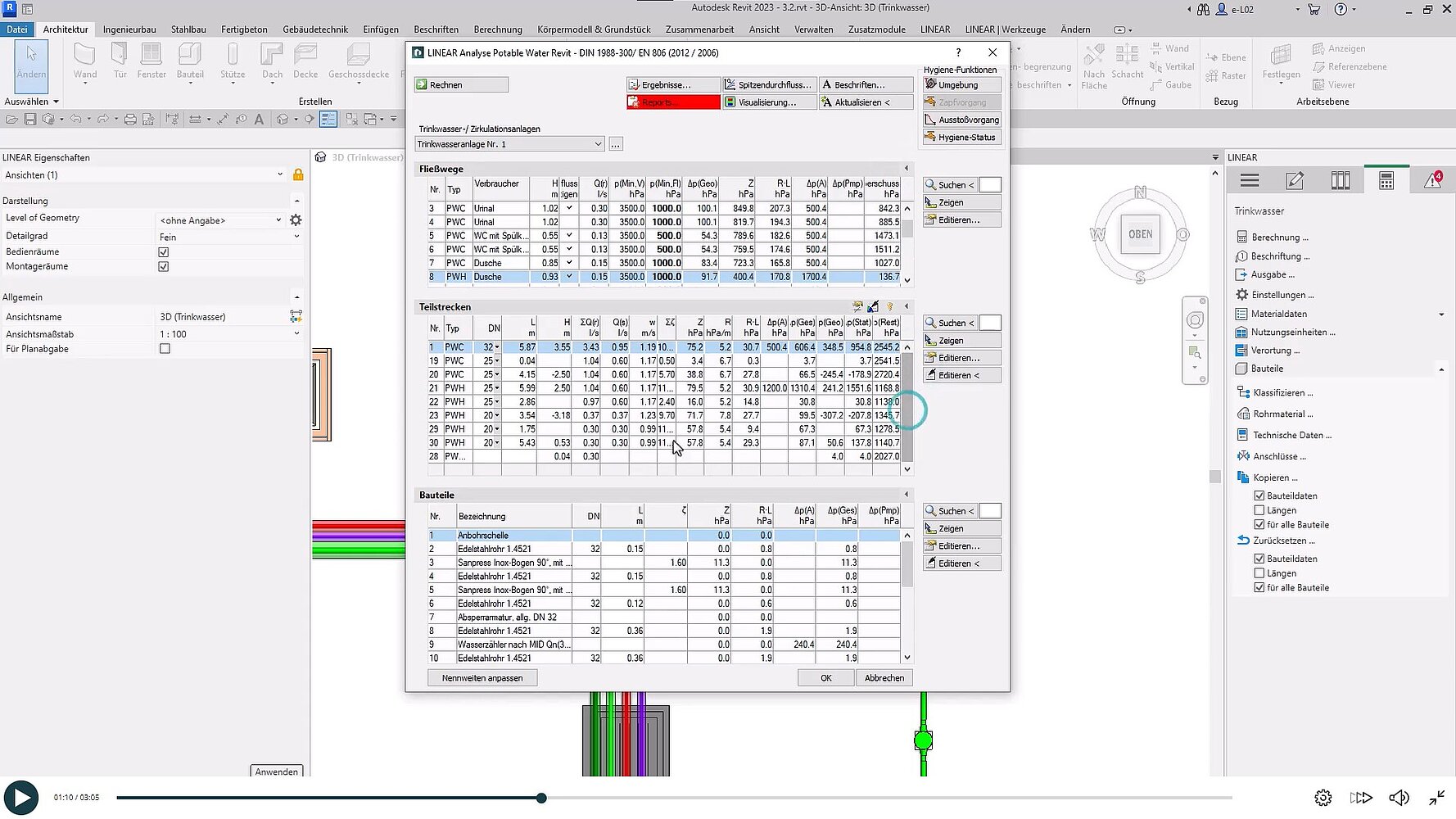Click the Nennweiten anpassen button
This screenshot has height=819, width=1456.
coord(482,678)
